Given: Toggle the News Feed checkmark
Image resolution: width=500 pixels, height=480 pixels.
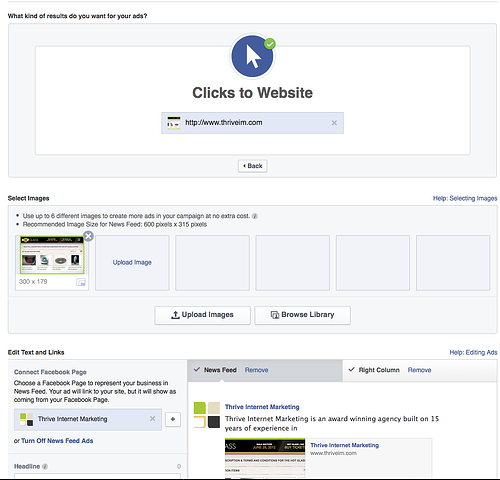Looking at the screenshot, I should [197, 370].
